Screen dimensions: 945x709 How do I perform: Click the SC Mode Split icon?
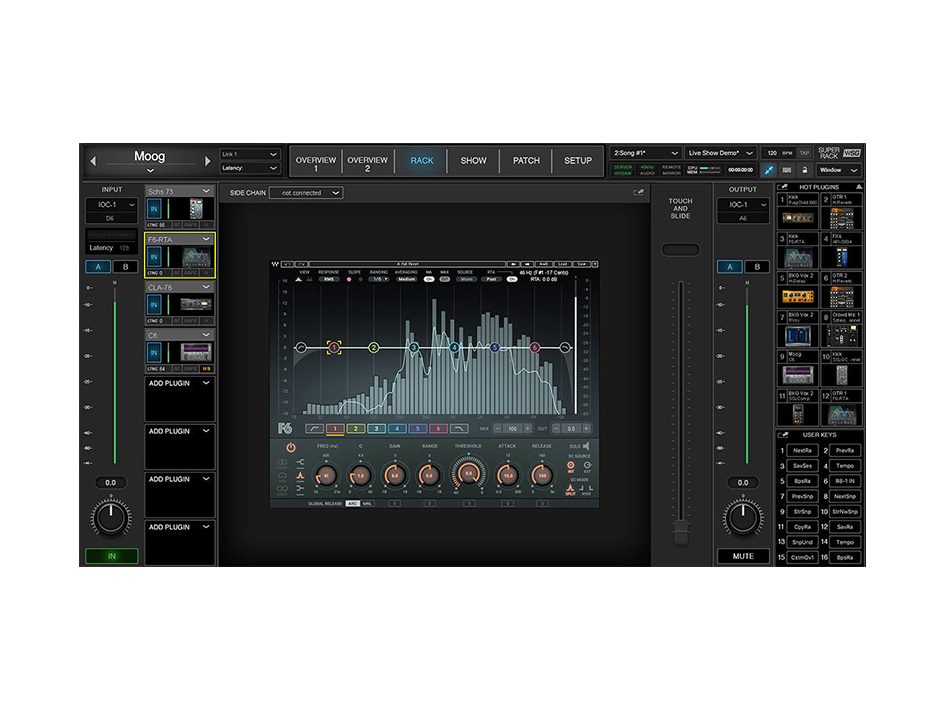(570, 489)
